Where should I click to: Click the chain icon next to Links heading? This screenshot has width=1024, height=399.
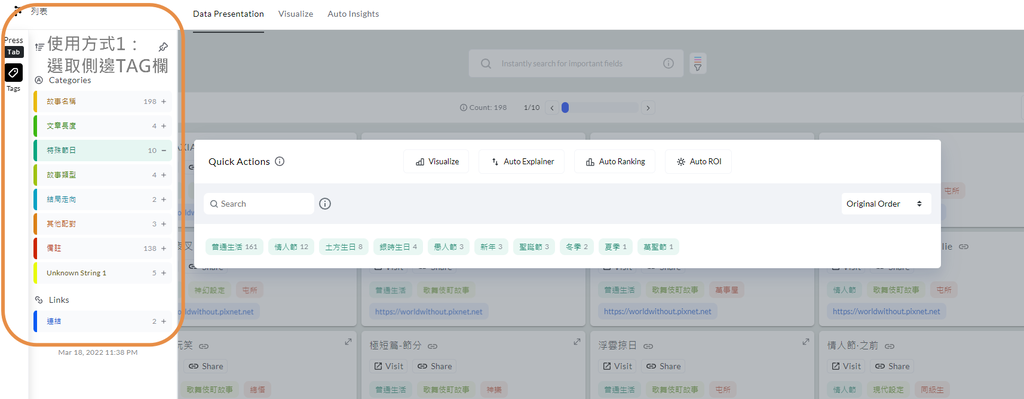[39, 300]
